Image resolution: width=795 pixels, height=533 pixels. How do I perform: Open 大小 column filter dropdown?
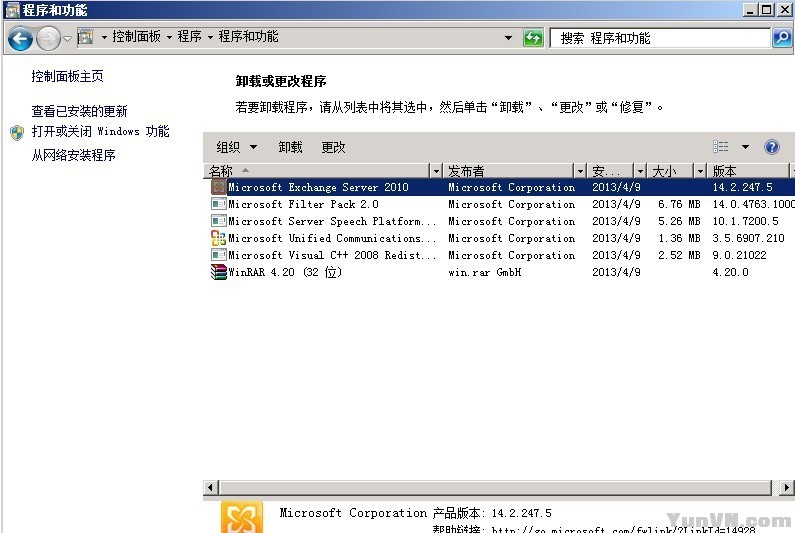[700, 171]
